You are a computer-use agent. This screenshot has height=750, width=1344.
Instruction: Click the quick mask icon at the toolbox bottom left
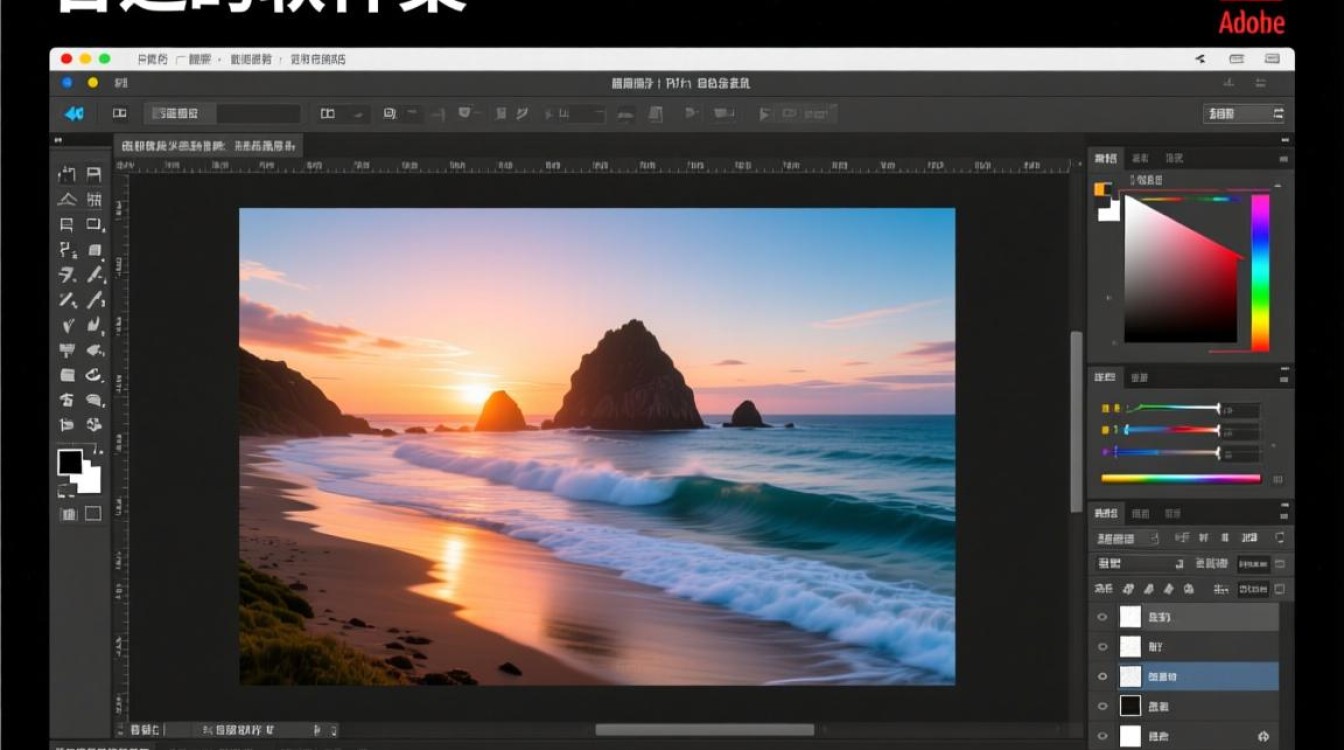[x=68, y=514]
